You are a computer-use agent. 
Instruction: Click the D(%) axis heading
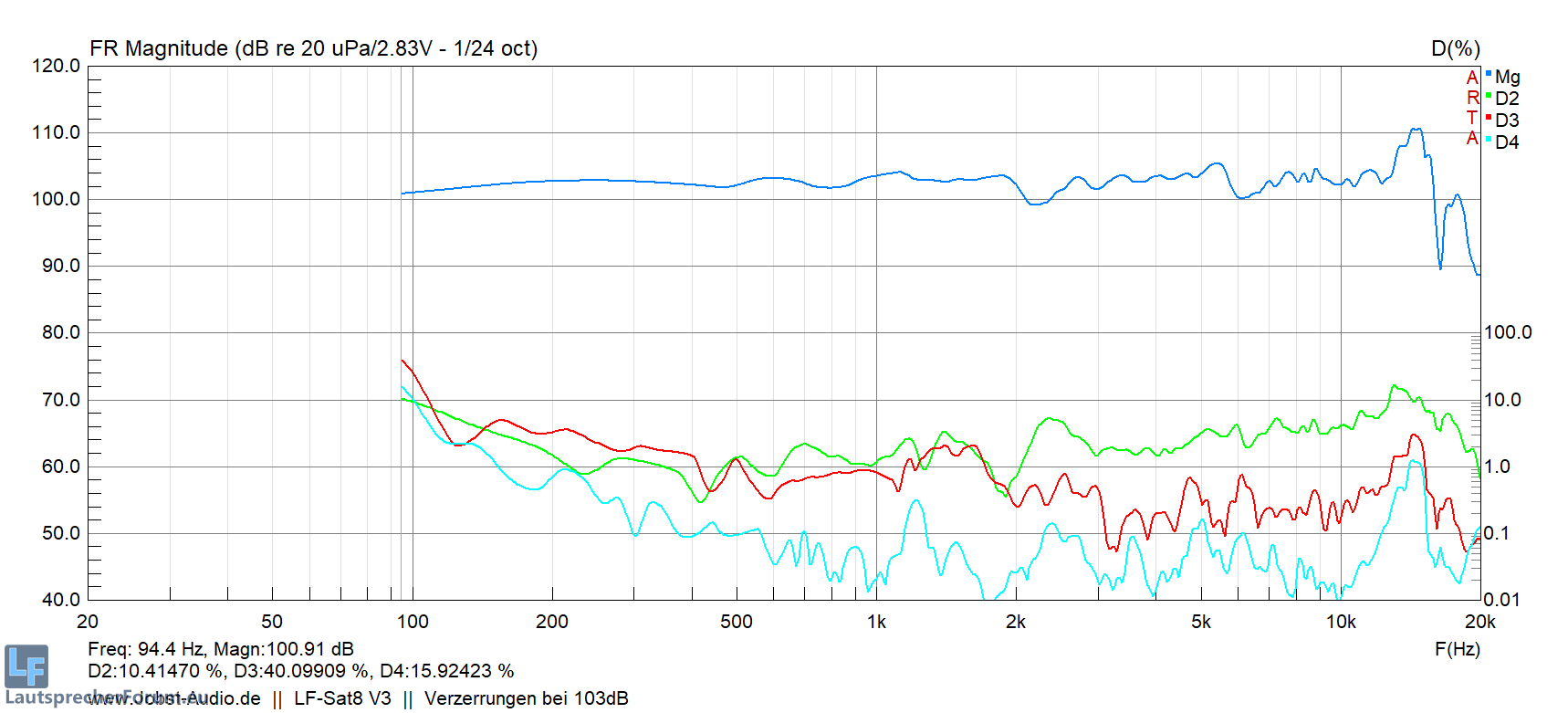(x=1455, y=49)
